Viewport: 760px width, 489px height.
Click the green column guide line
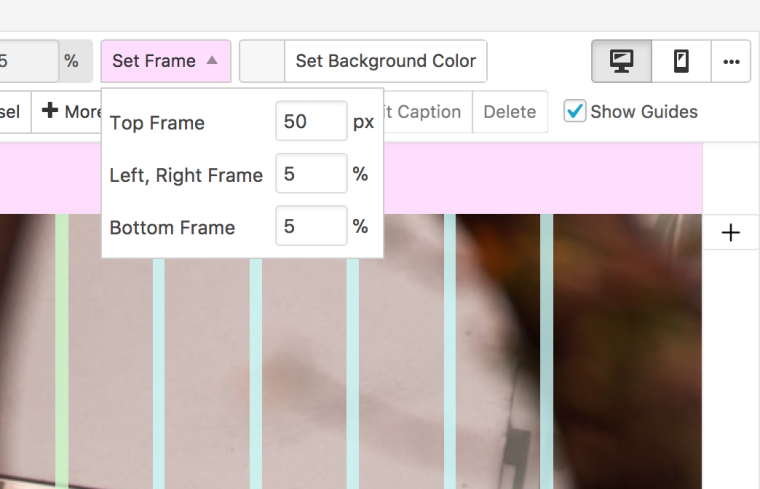[62, 350]
